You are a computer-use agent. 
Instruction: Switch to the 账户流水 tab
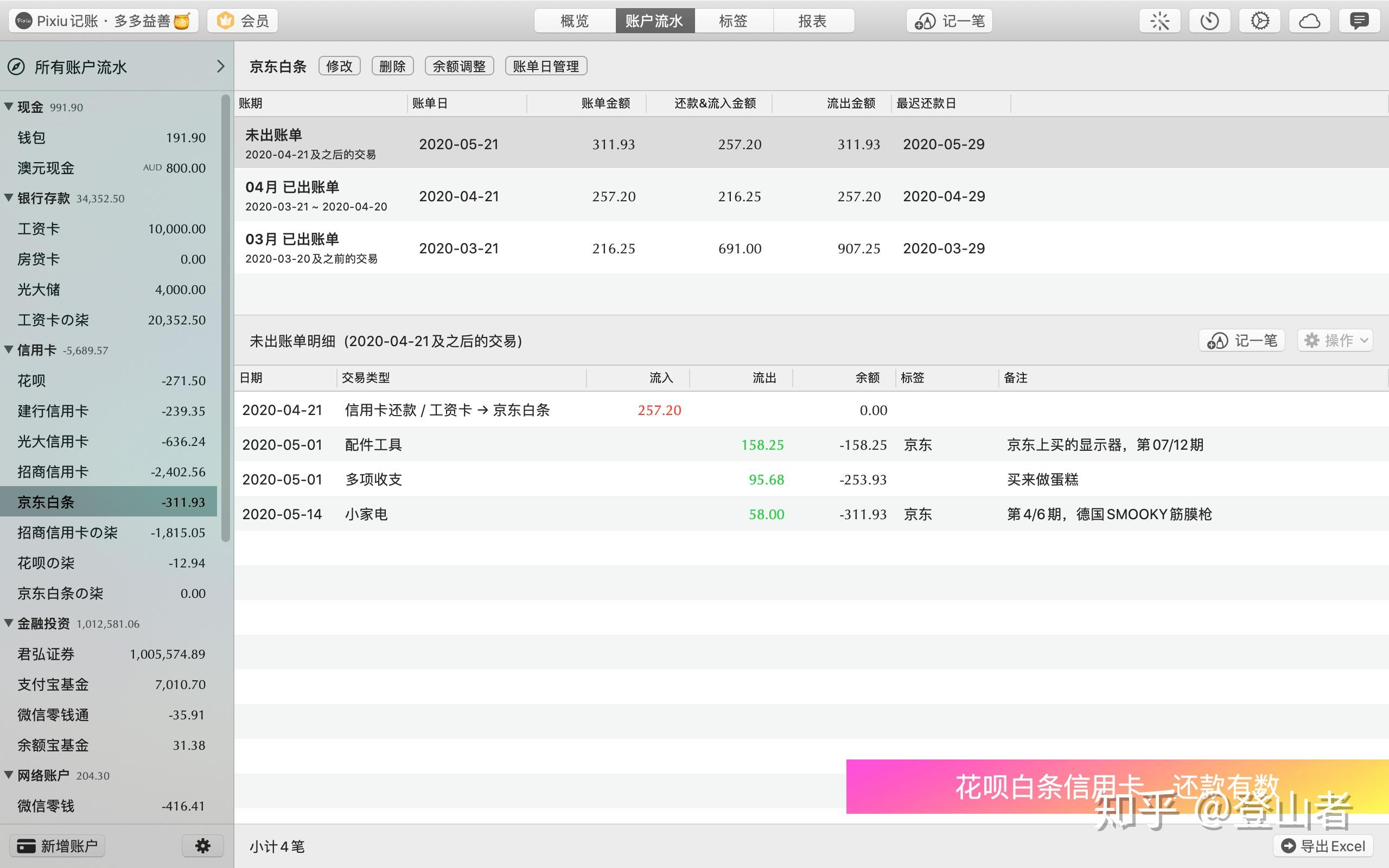click(655, 21)
